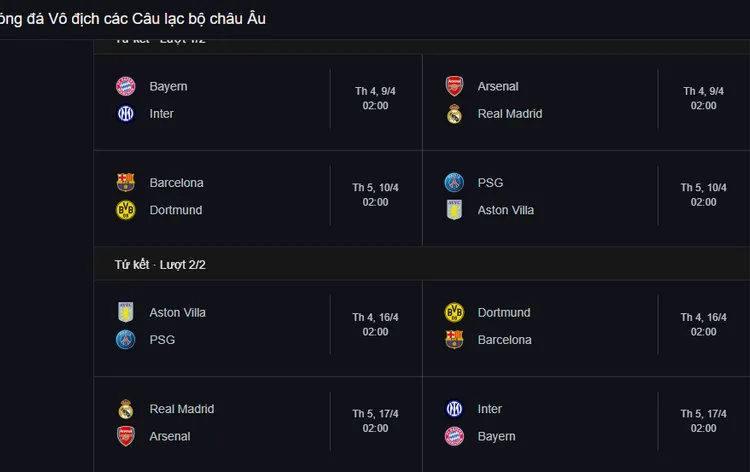Click Real Madrid crest above Arsenal

coord(126,409)
